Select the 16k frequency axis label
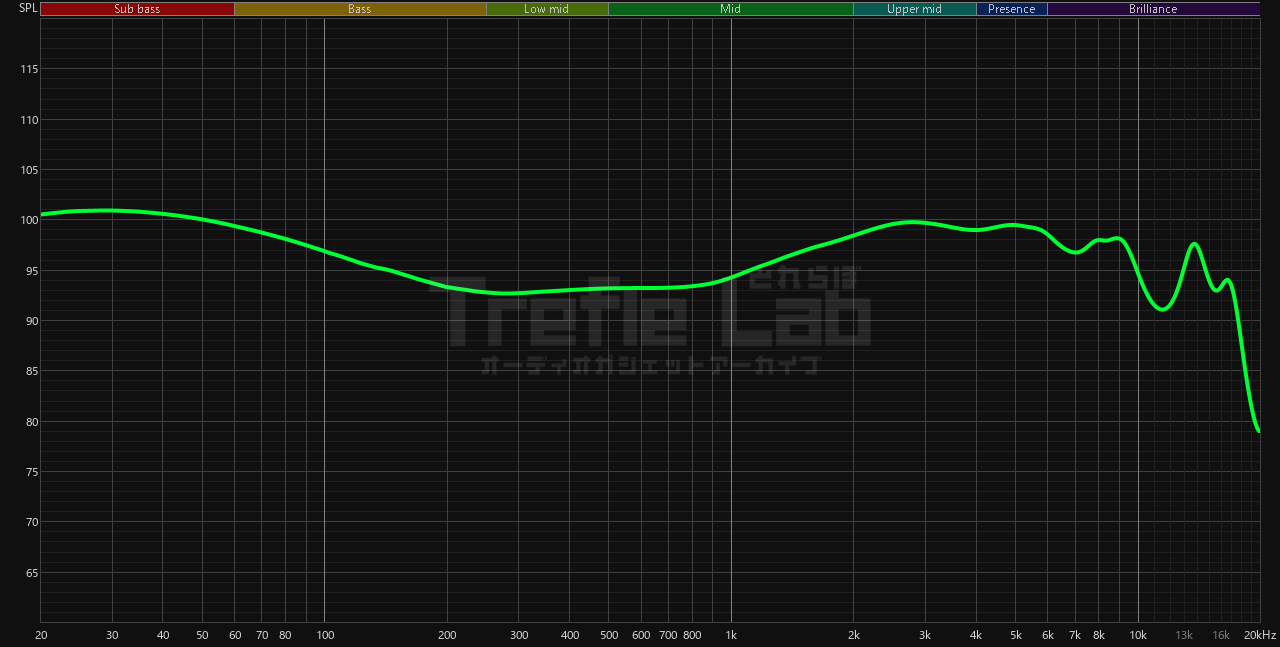 tap(1221, 635)
